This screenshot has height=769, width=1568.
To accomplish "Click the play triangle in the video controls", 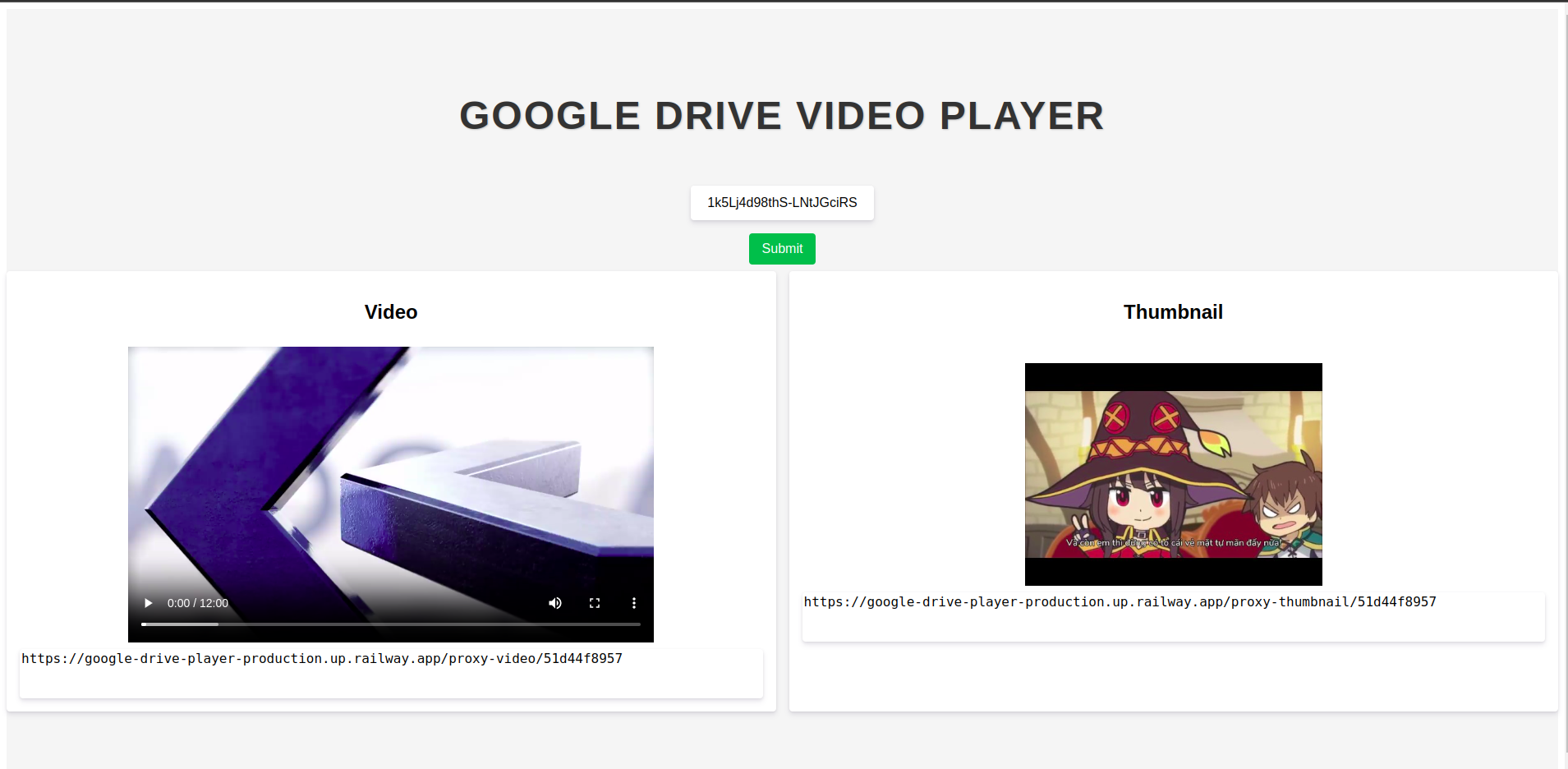I will (x=148, y=602).
